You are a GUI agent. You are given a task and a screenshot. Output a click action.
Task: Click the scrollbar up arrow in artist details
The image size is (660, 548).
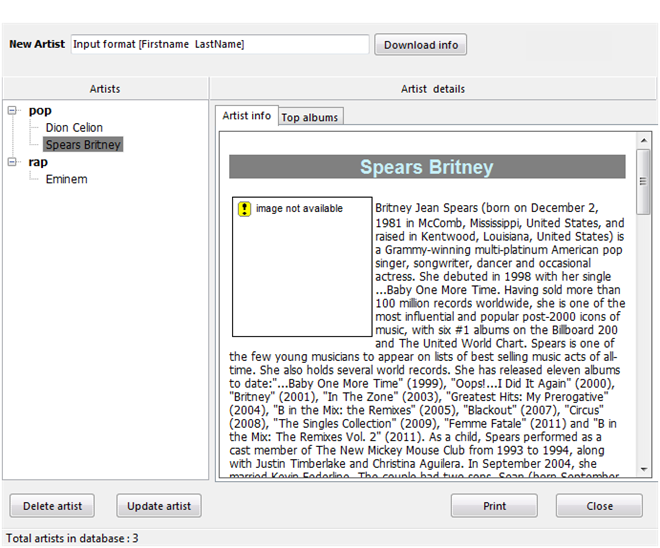click(644, 140)
